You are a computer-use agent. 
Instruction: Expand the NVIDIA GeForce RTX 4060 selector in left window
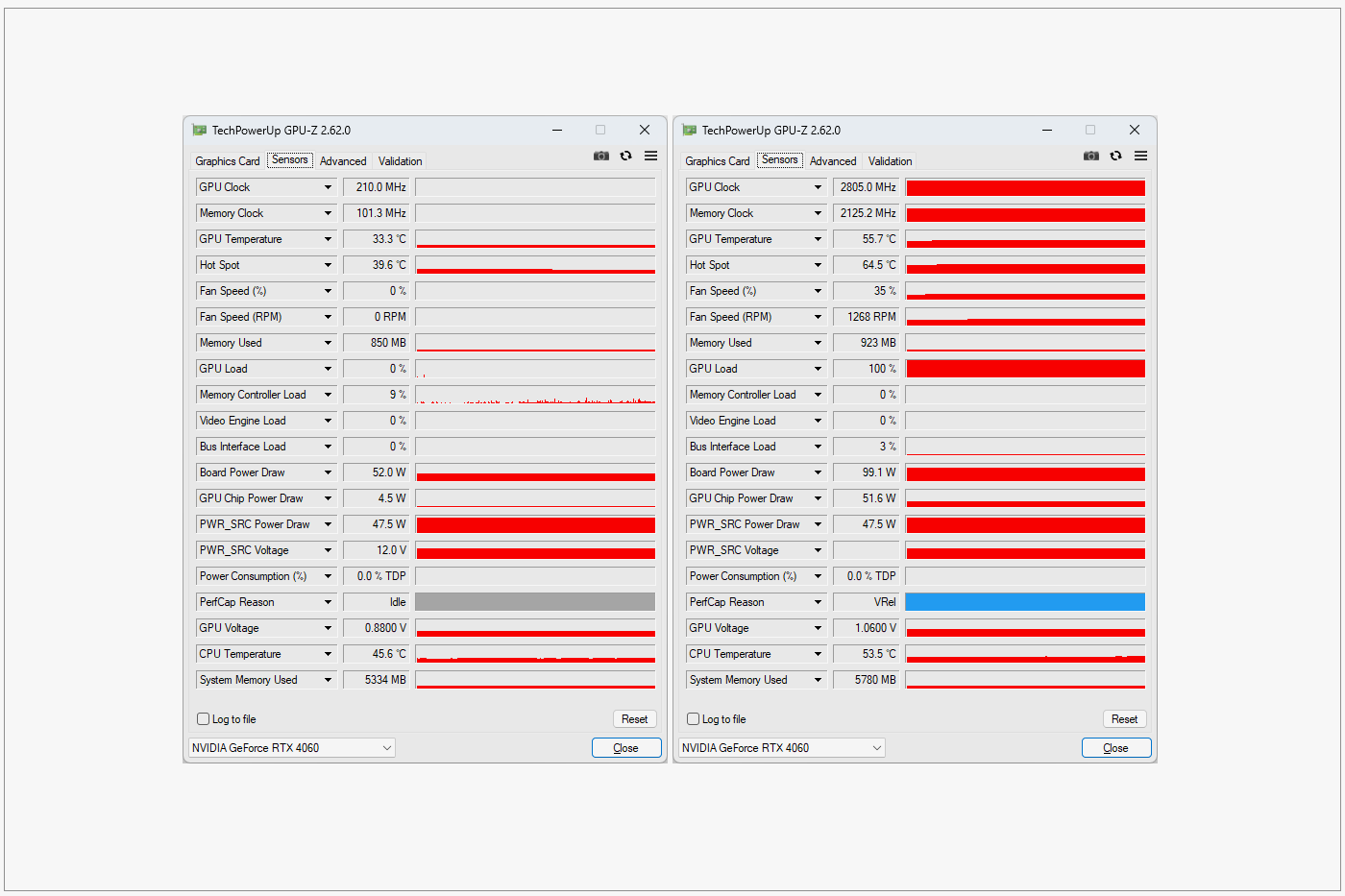[292, 748]
